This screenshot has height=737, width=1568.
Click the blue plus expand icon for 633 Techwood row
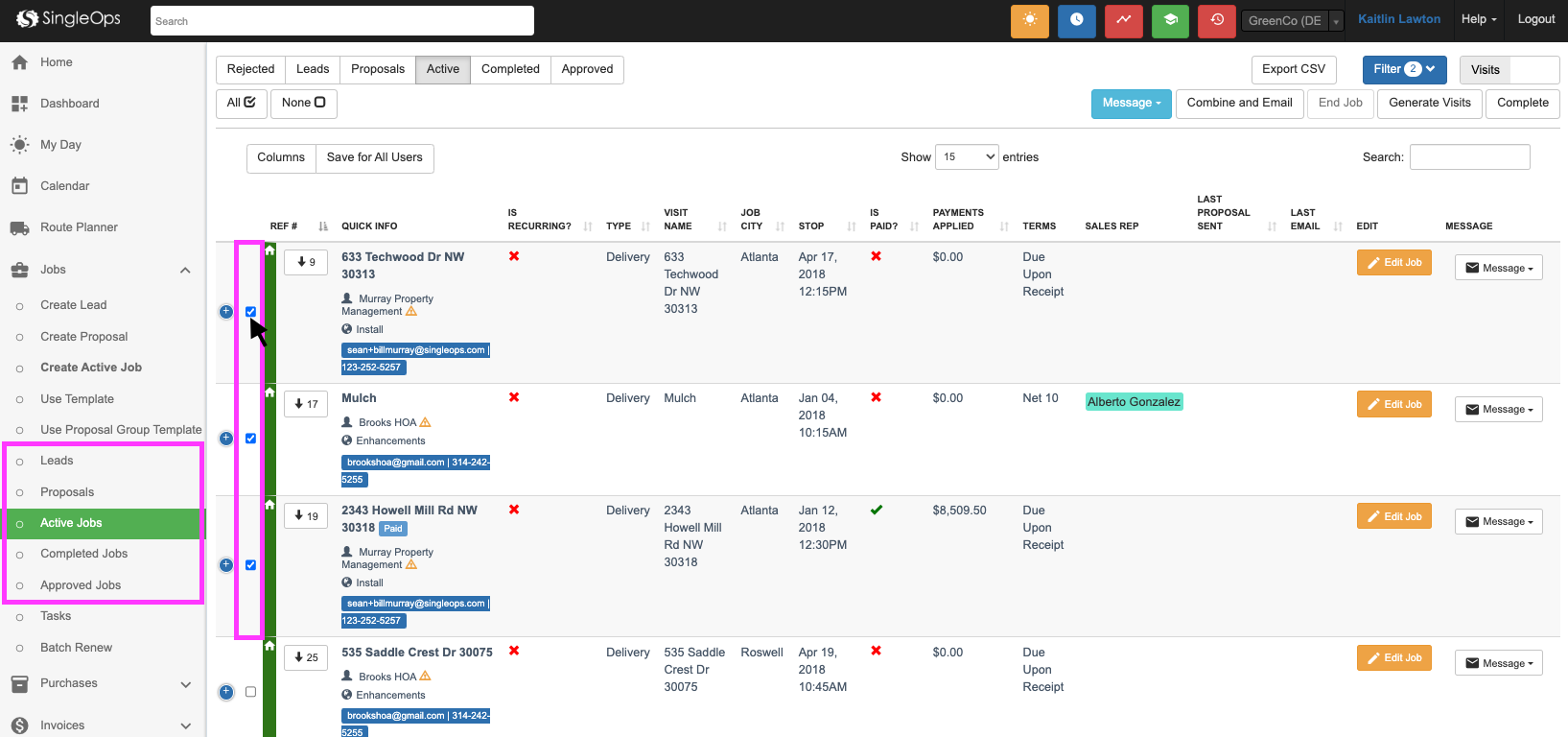(226, 312)
